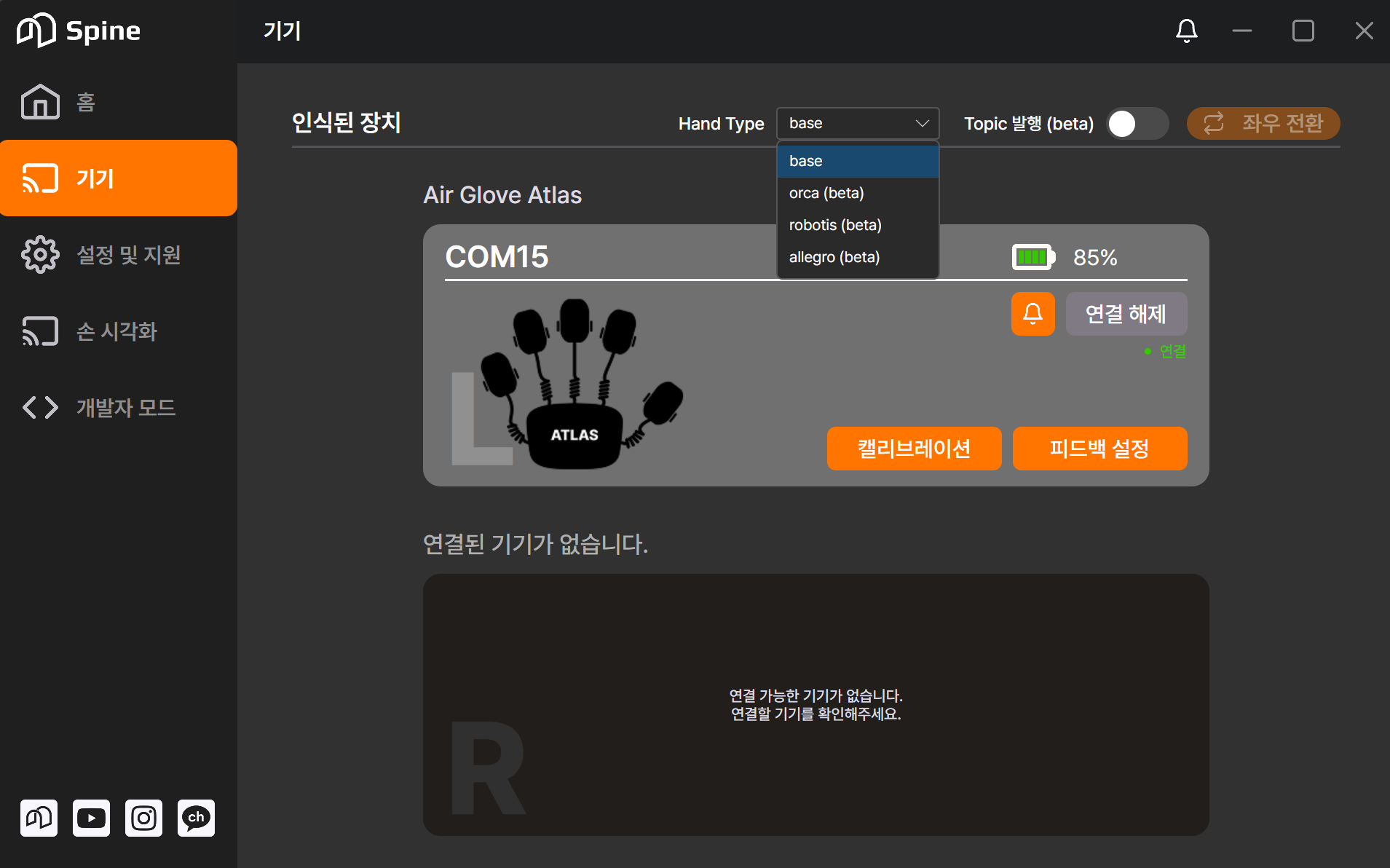Toggle the Topic 발행 (beta) switch

coord(1137,124)
